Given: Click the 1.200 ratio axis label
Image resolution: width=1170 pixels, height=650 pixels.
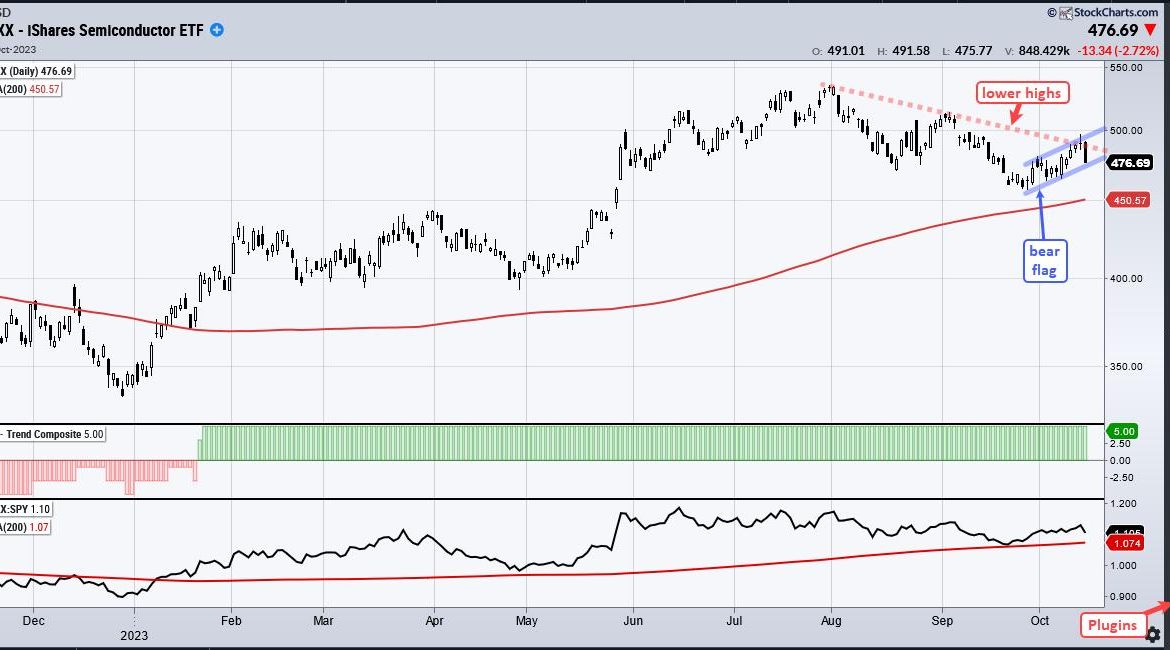Looking at the screenshot, I should coord(1123,504).
